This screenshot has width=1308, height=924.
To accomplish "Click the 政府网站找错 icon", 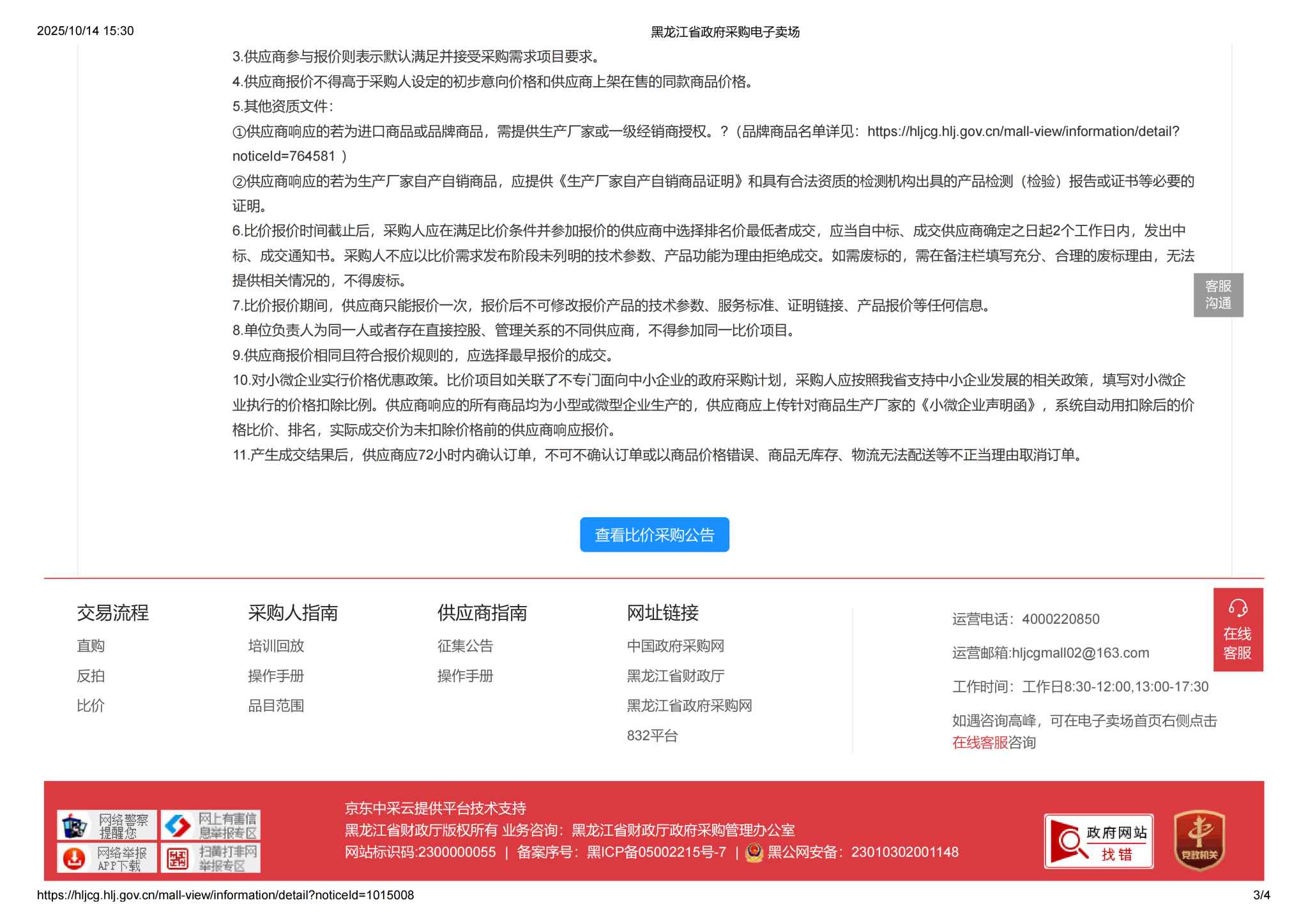I will pyautogui.click(x=1098, y=841).
